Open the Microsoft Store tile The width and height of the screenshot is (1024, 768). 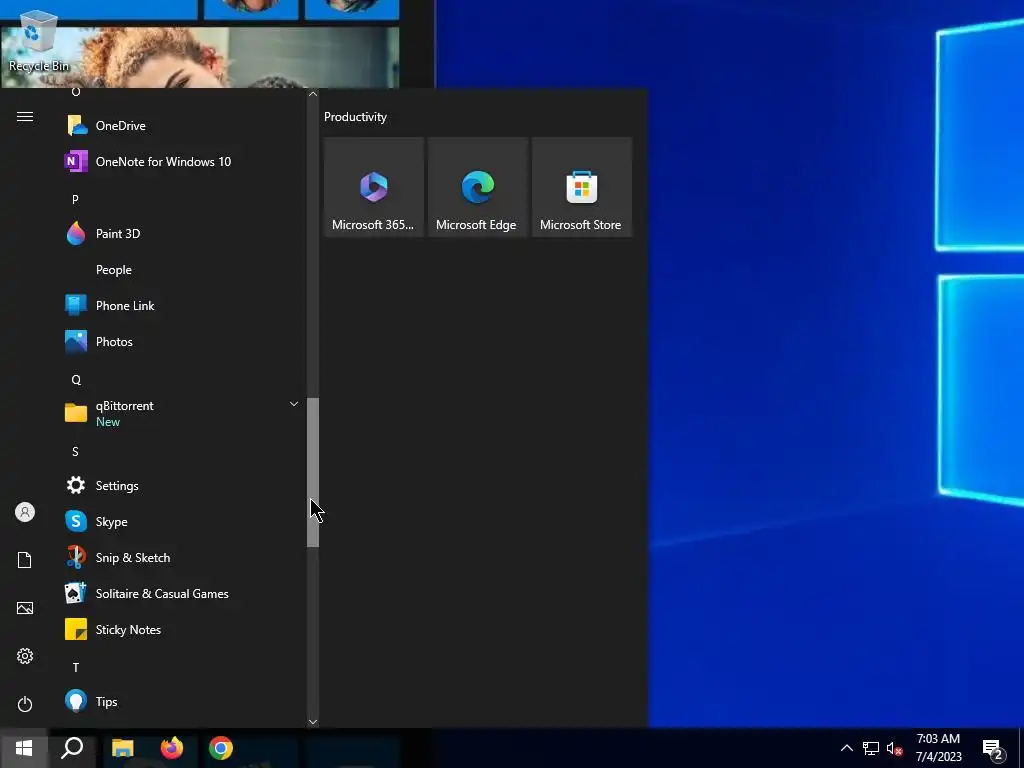(x=582, y=187)
